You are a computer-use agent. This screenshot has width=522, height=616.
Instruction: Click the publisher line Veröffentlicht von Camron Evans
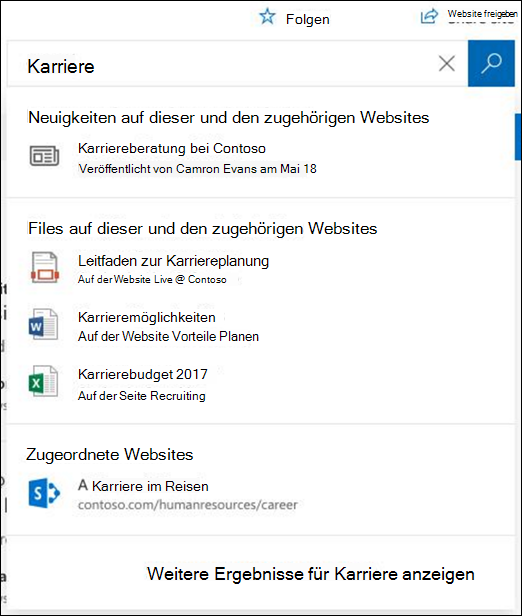pyautogui.click(x=197, y=169)
